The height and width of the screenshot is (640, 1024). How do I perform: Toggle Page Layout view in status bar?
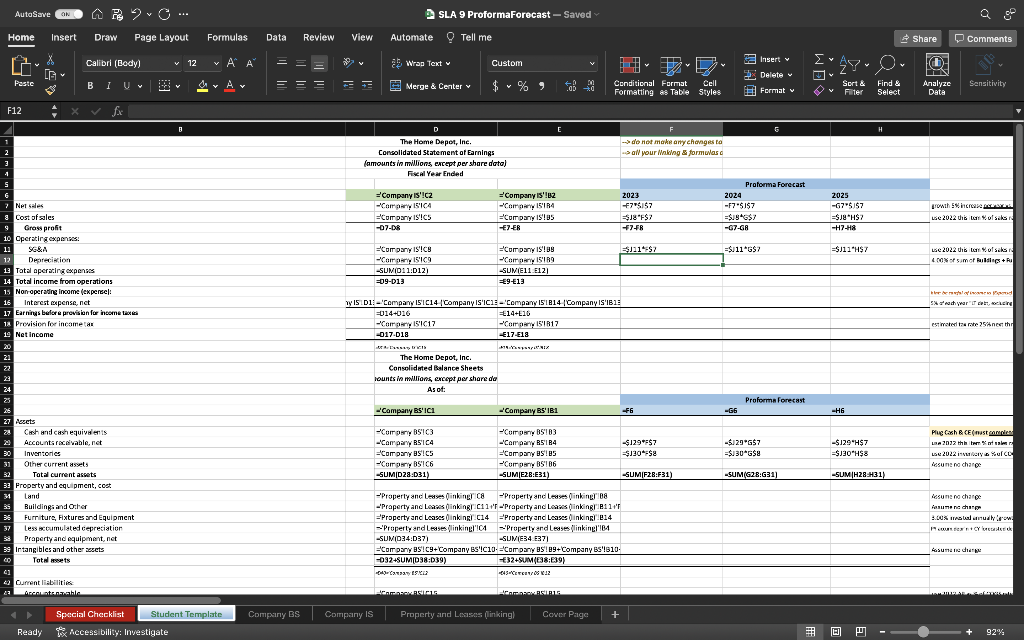[835, 632]
